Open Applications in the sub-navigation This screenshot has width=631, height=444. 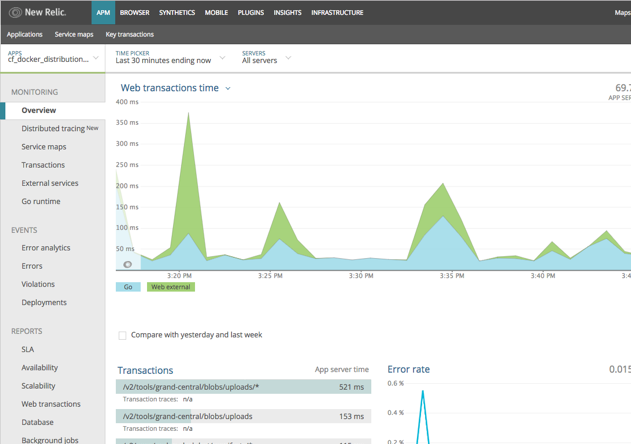pyautogui.click(x=25, y=34)
